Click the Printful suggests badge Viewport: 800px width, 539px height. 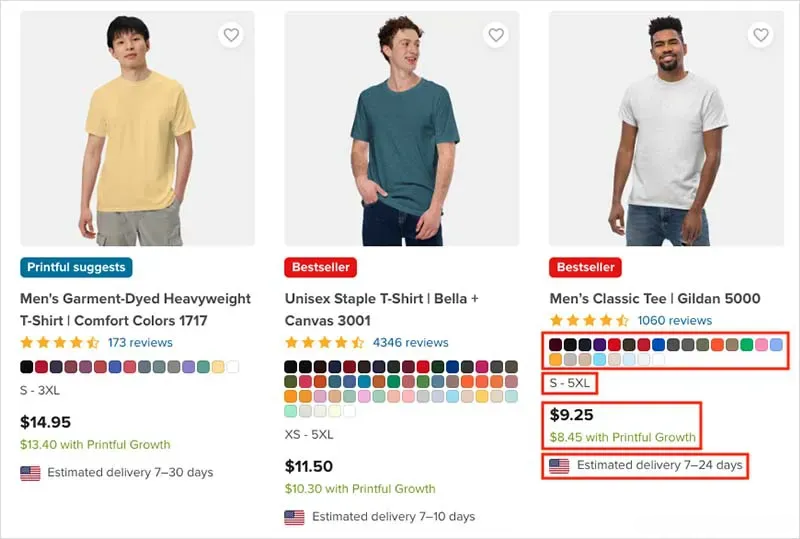pos(76,267)
